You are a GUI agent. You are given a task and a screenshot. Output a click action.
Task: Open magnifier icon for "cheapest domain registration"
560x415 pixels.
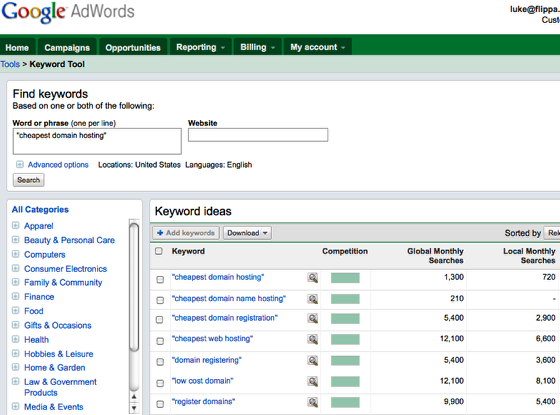coord(312,318)
